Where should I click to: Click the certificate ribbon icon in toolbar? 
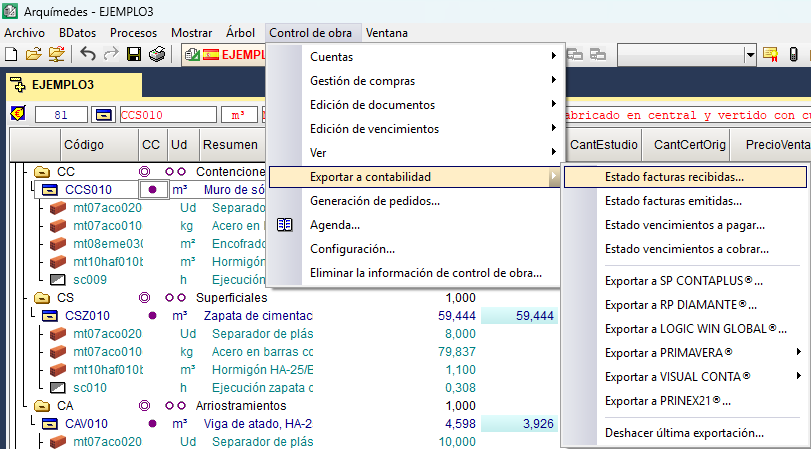tap(770, 54)
